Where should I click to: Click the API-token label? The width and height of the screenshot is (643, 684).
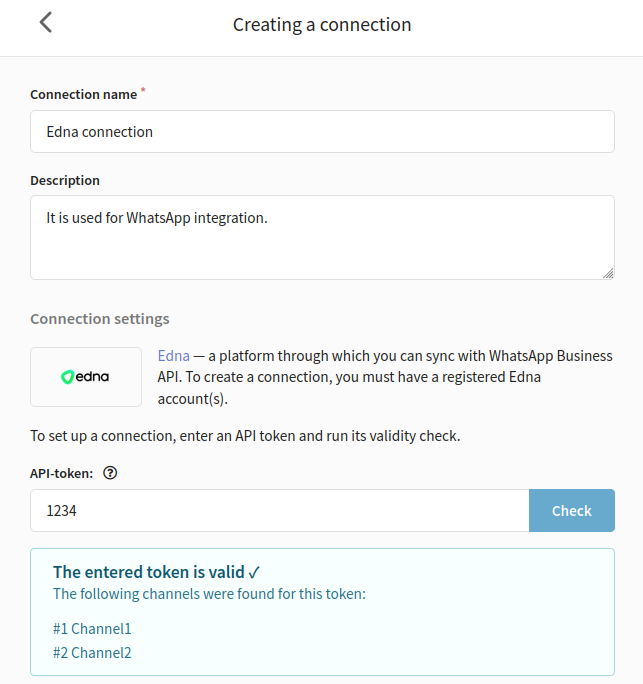point(62,473)
